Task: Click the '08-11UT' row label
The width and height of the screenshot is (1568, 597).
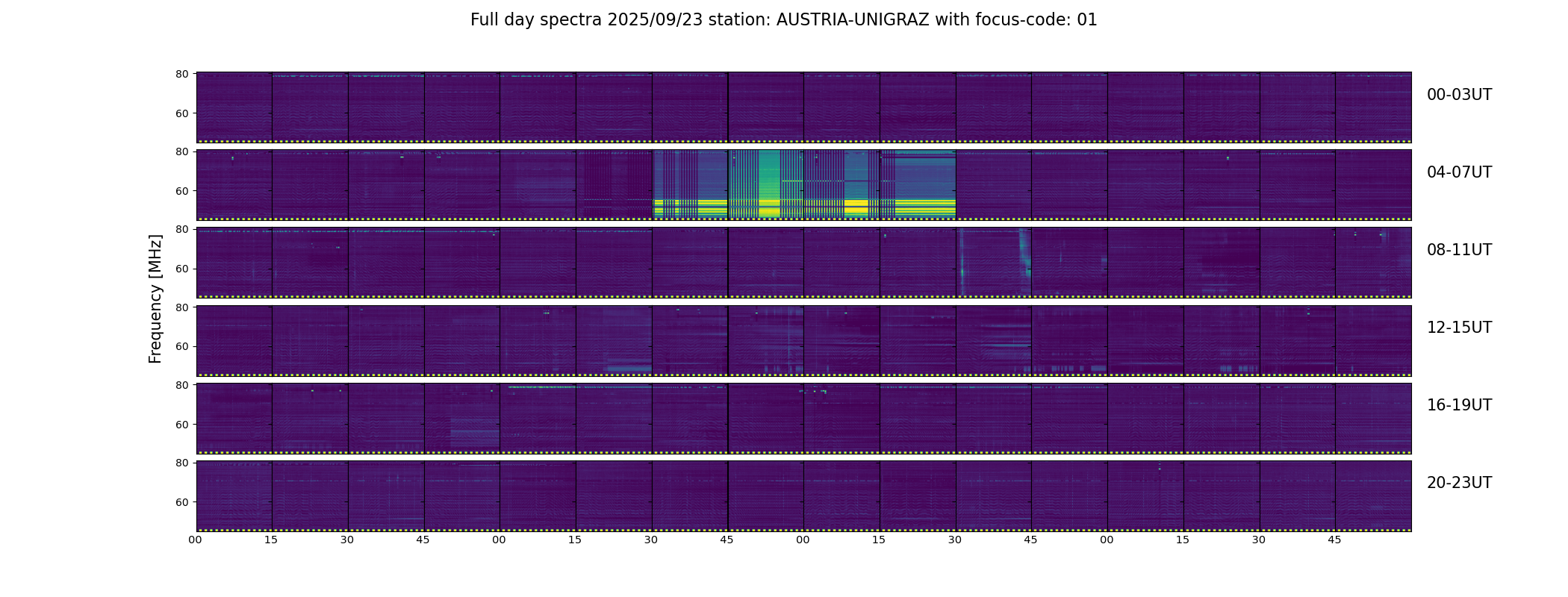Action: pyautogui.click(x=1459, y=250)
